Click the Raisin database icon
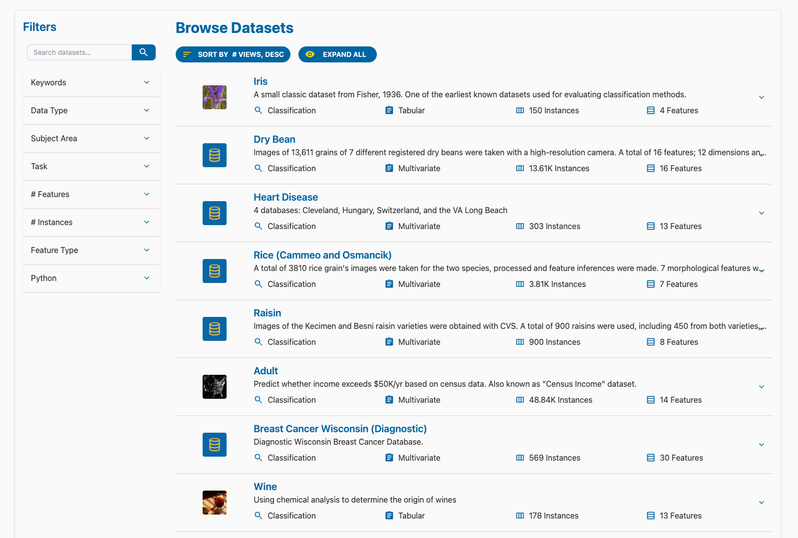 point(214,329)
